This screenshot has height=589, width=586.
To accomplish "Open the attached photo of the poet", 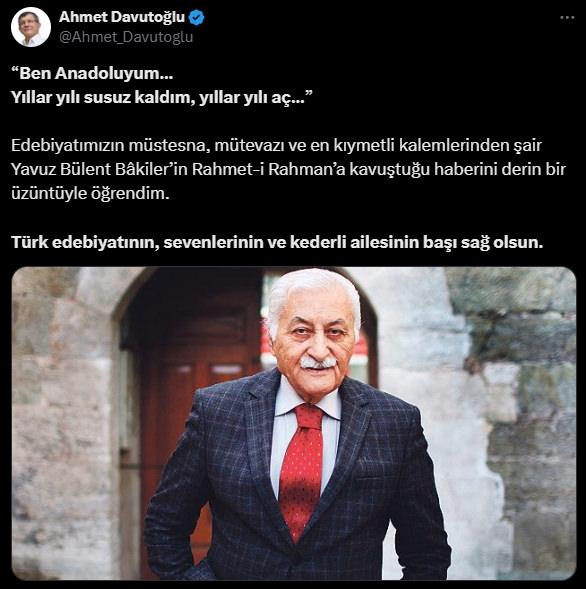I will pyautogui.click(x=294, y=423).
